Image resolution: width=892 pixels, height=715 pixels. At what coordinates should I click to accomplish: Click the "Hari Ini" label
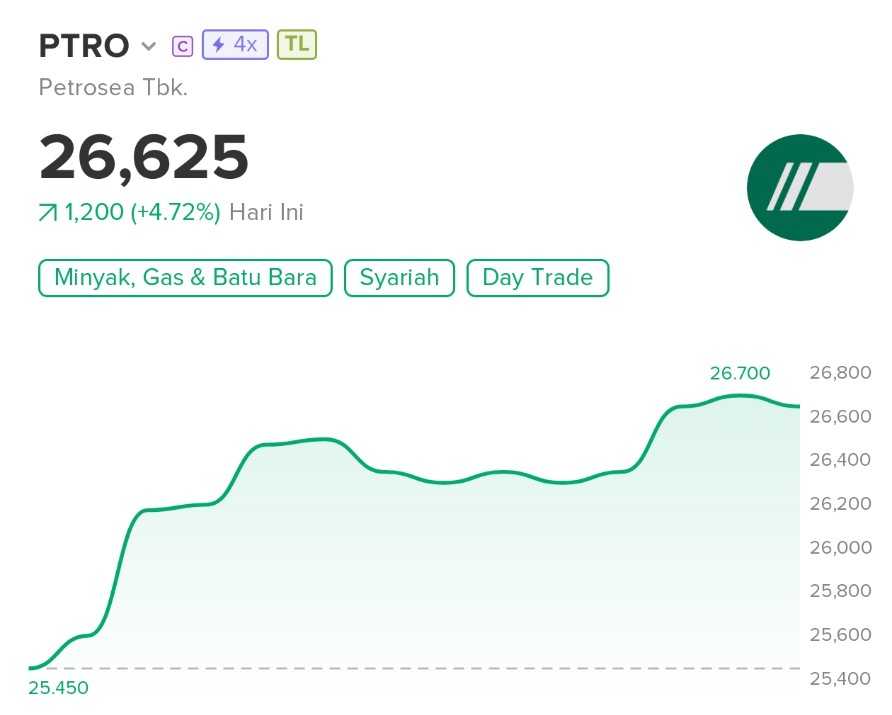266,212
